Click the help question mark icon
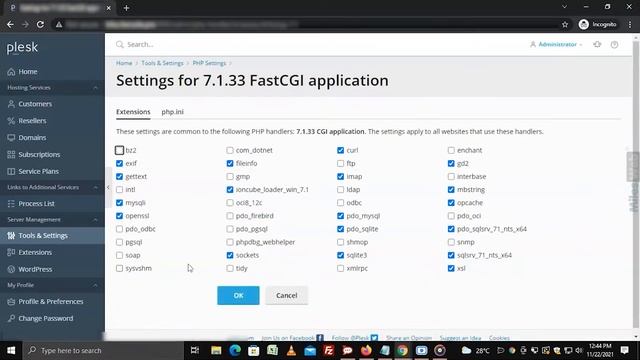This screenshot has width=640, height=360. click(614, 44)
